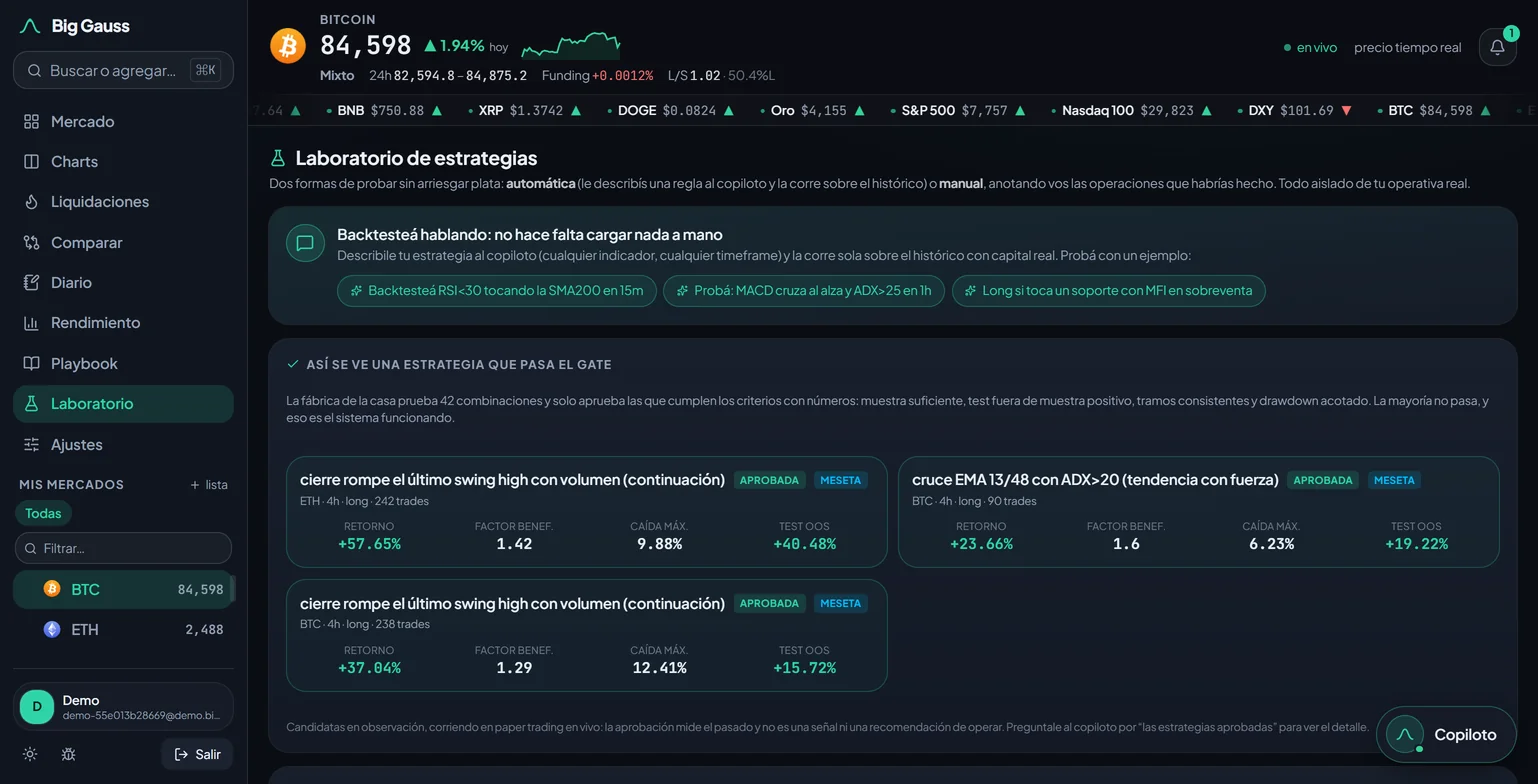
Task: Click the 'en vivo' status indicator
Action: pos(1310,47)
